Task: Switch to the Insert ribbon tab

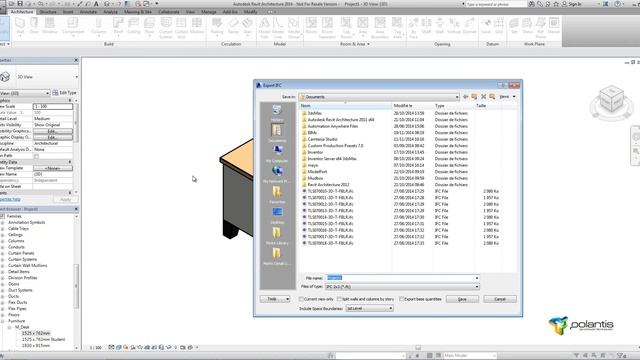Action: tap(68, 12)
